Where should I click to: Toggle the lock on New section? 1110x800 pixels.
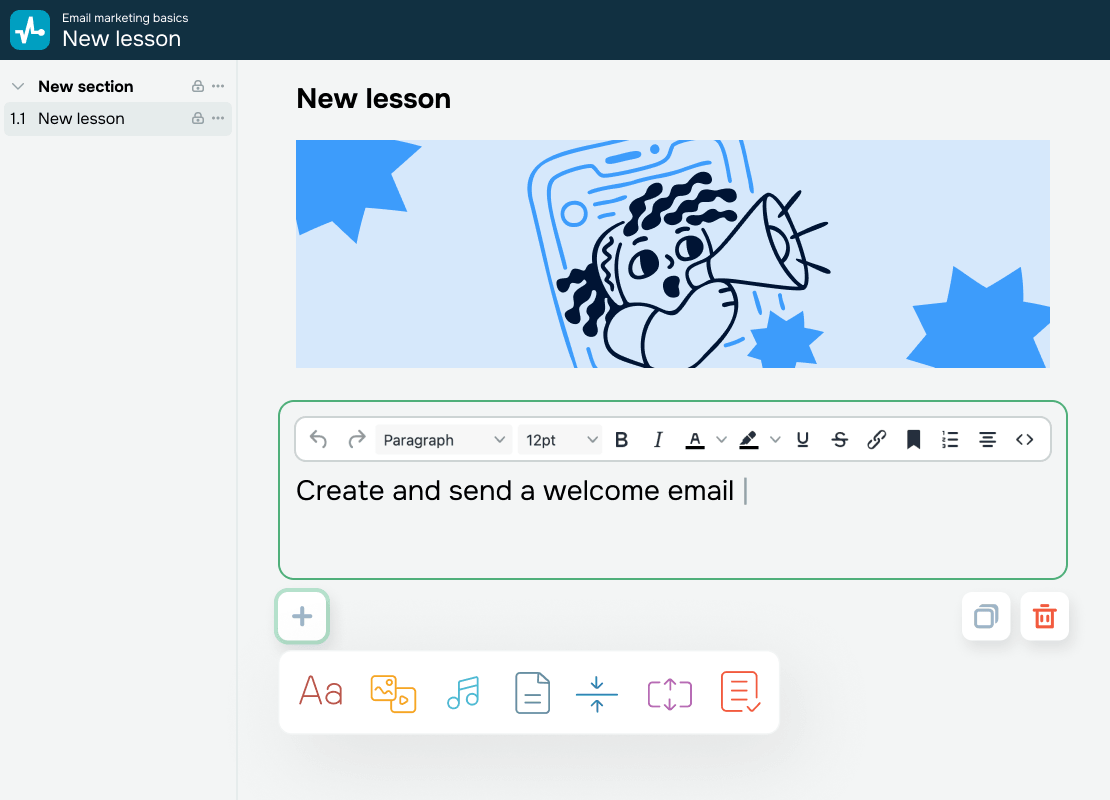(197, 86)
